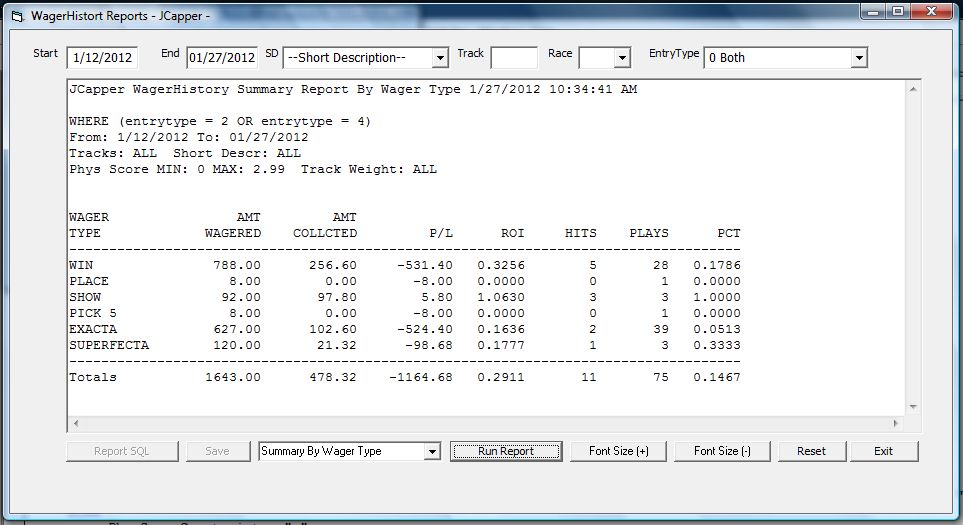Image resolution: width=963 pixels, height=525 pixels.
Task: Decrease font with Font Size (-)
Action: [722, 451]
